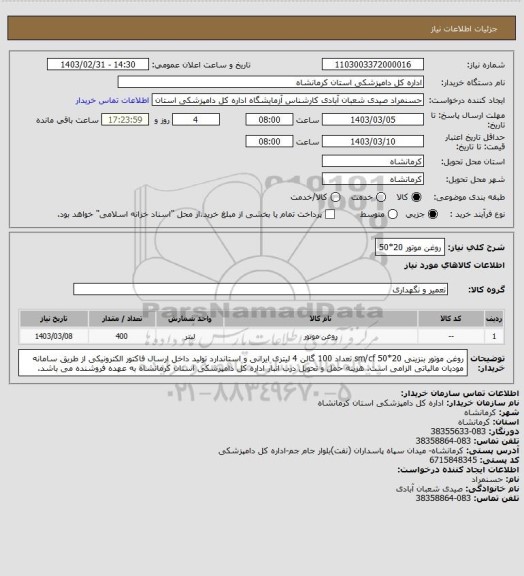Screen dimensions: 524x576
Task: Click the جزئیات اطلاعات نیاز header title
Action: click(464, 29)
